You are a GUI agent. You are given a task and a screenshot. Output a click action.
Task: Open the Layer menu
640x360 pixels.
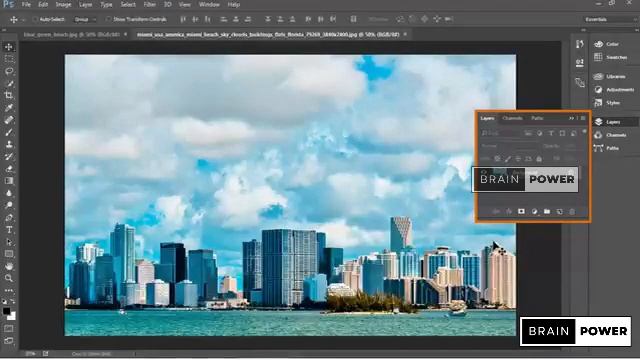85,4
